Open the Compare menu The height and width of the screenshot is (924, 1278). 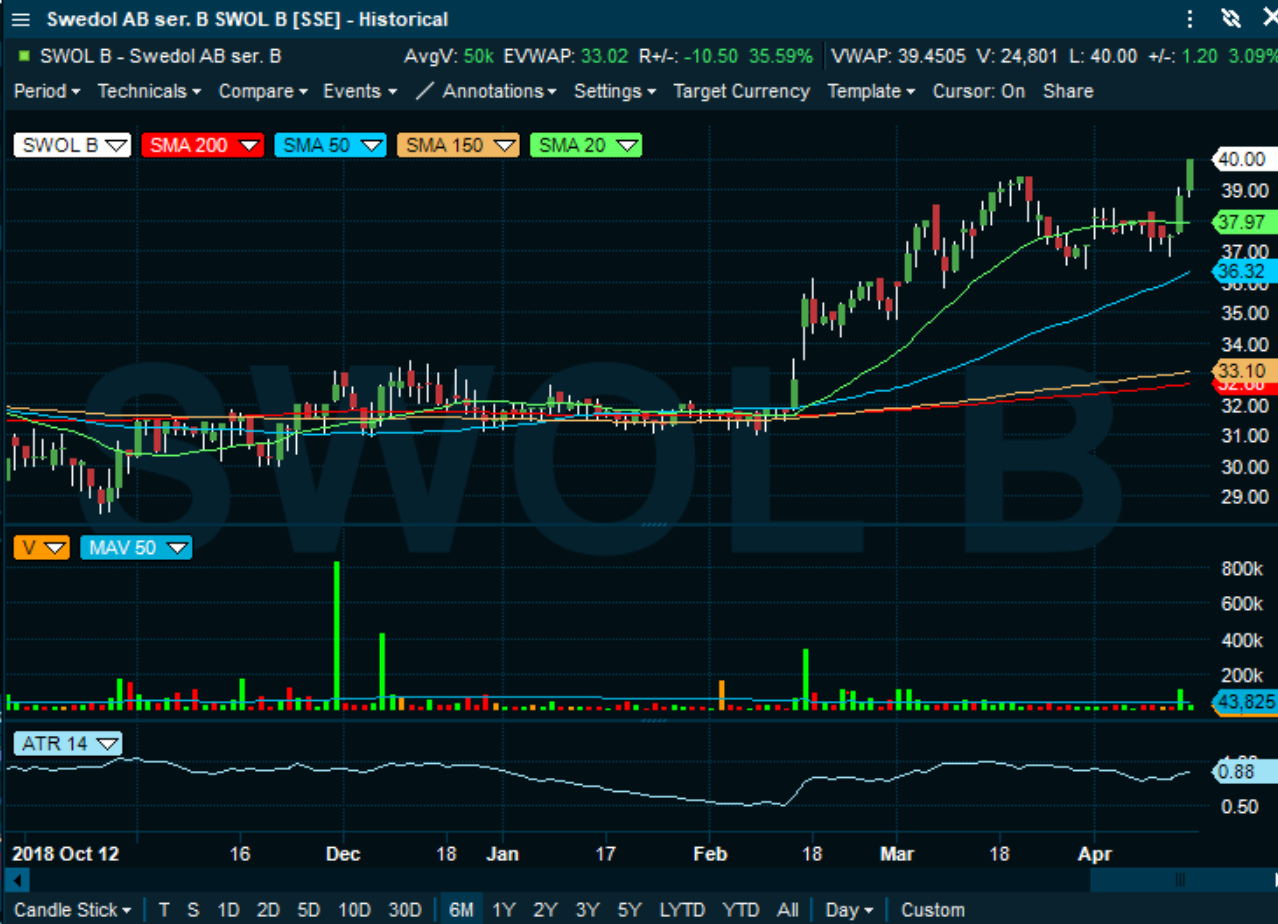(263, 91)
